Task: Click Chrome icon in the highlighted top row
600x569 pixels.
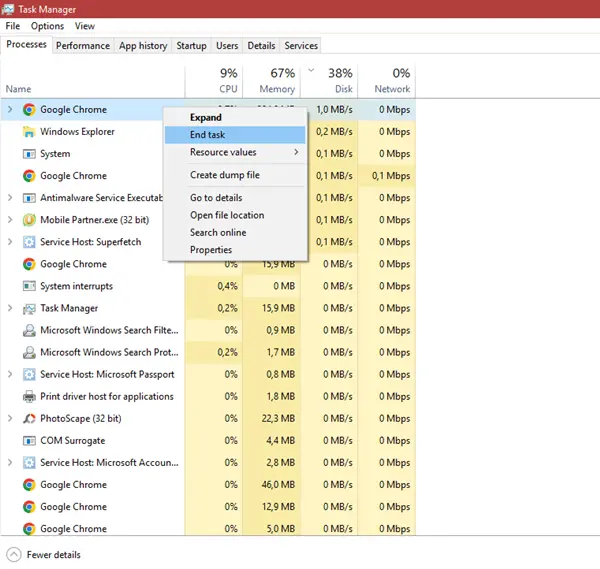Action: tap(29, 110)
